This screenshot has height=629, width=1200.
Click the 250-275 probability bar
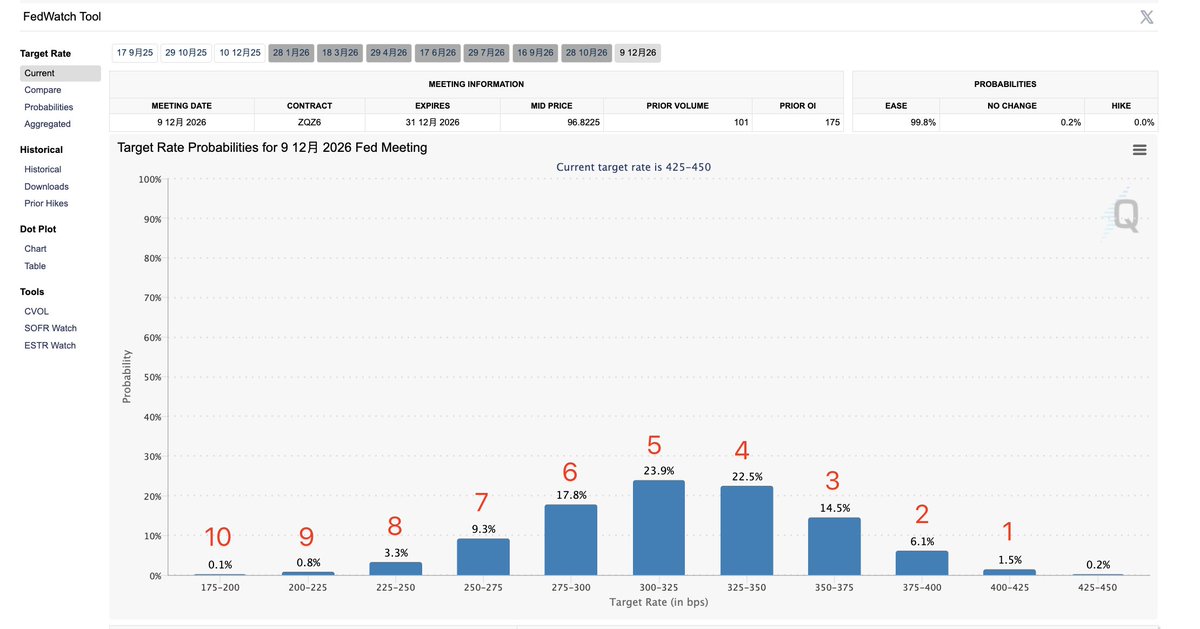pos(483,557)
